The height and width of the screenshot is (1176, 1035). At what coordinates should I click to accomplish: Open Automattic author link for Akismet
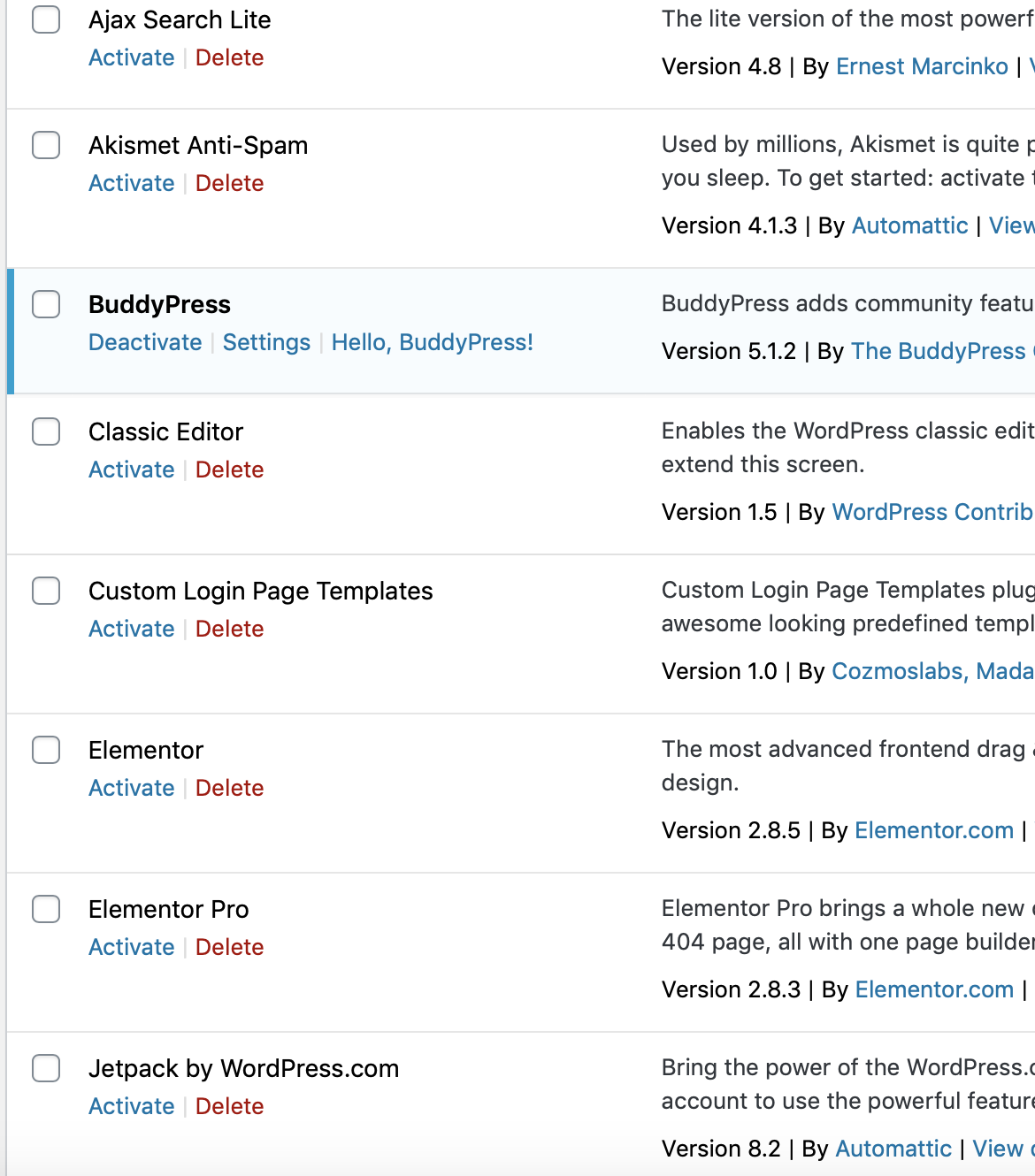909,225
